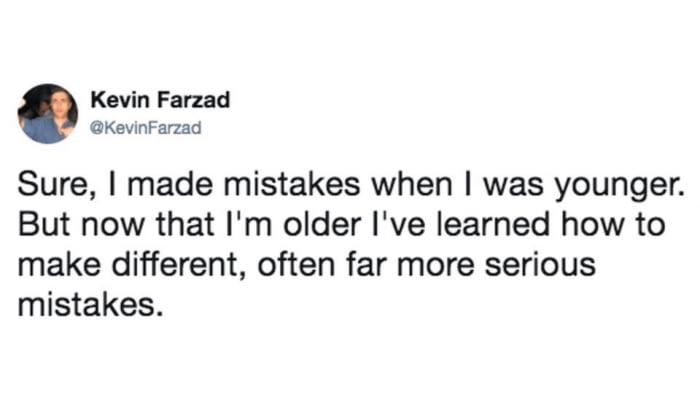Click the display name Kevin Farzad

[x=160, y=100]
